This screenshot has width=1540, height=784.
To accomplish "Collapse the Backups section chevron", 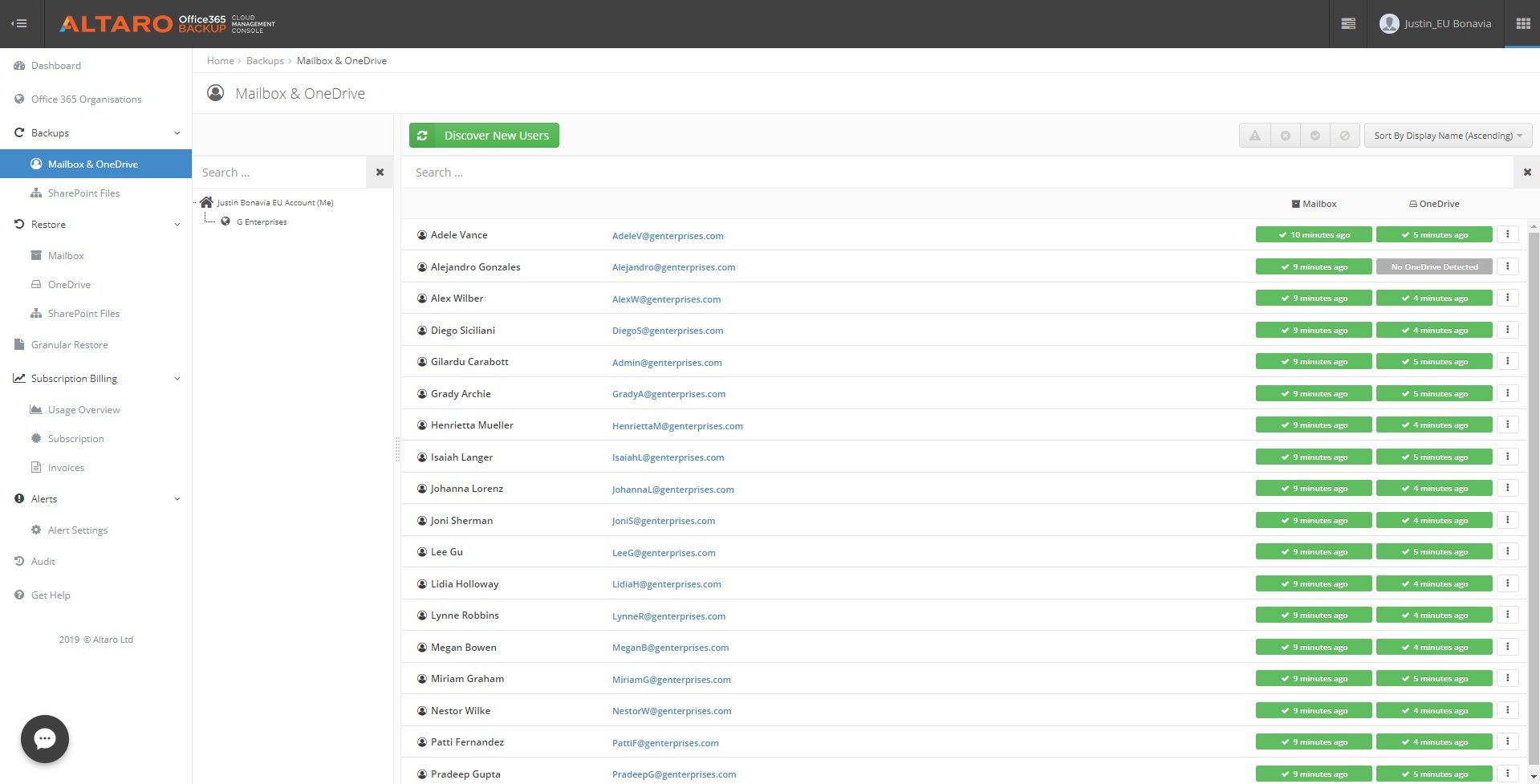I will point(177,132).
